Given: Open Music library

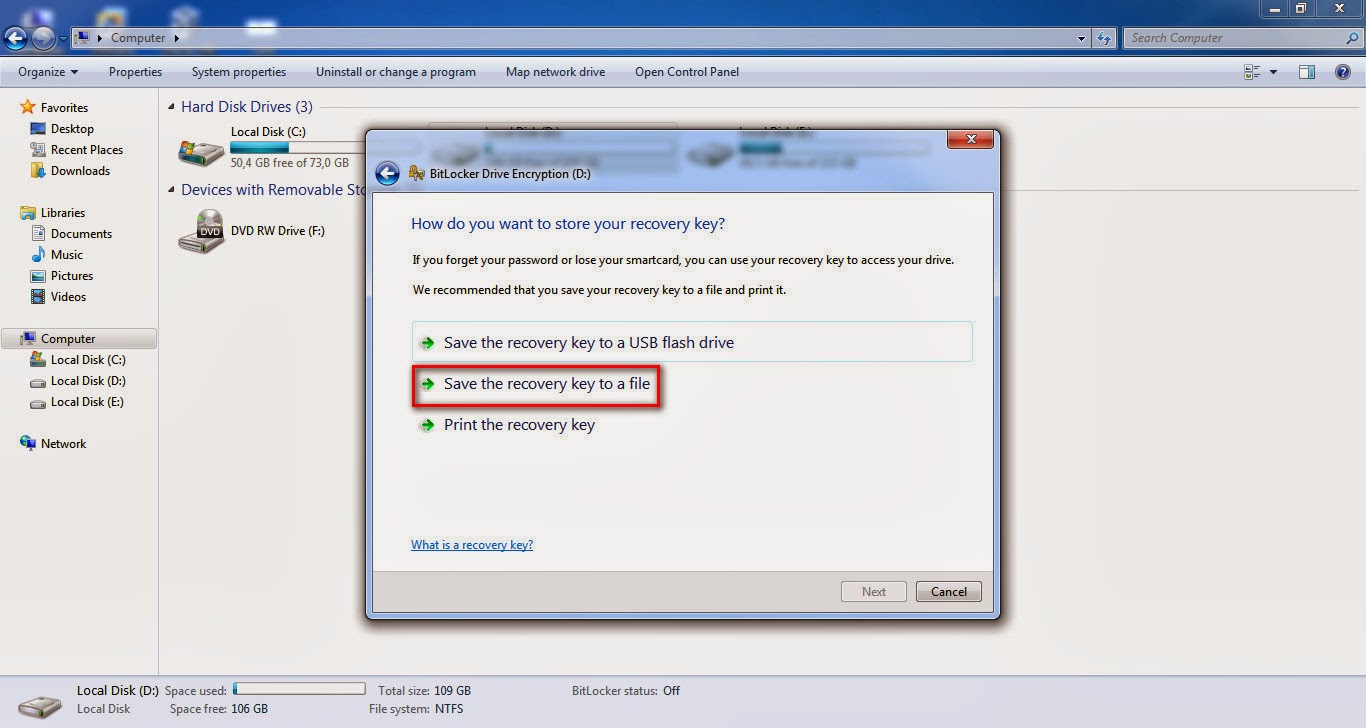Looking at the screenshot, I should coord(67,255).
